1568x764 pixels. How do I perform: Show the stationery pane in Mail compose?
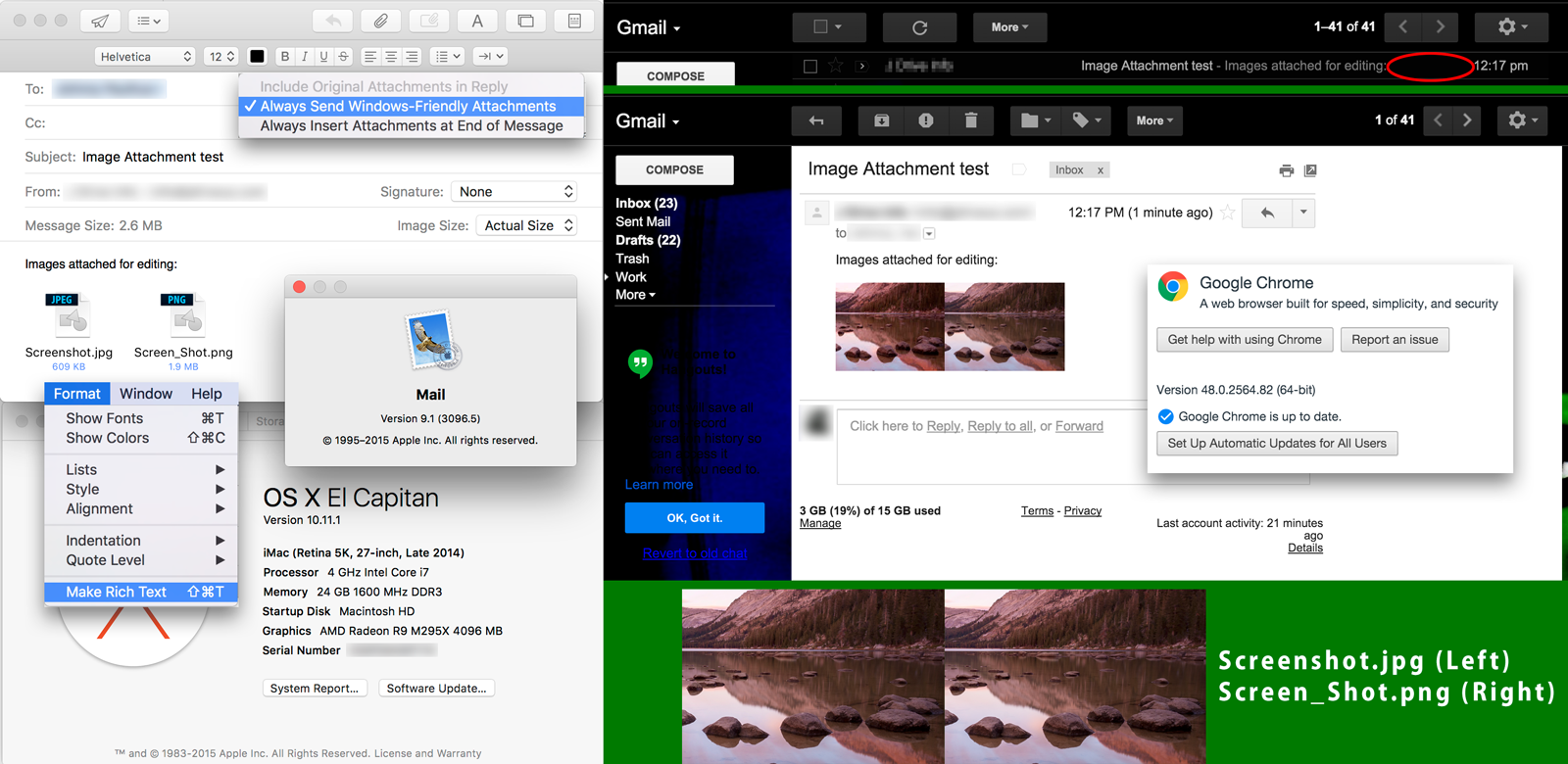click(x=574, y=21)
